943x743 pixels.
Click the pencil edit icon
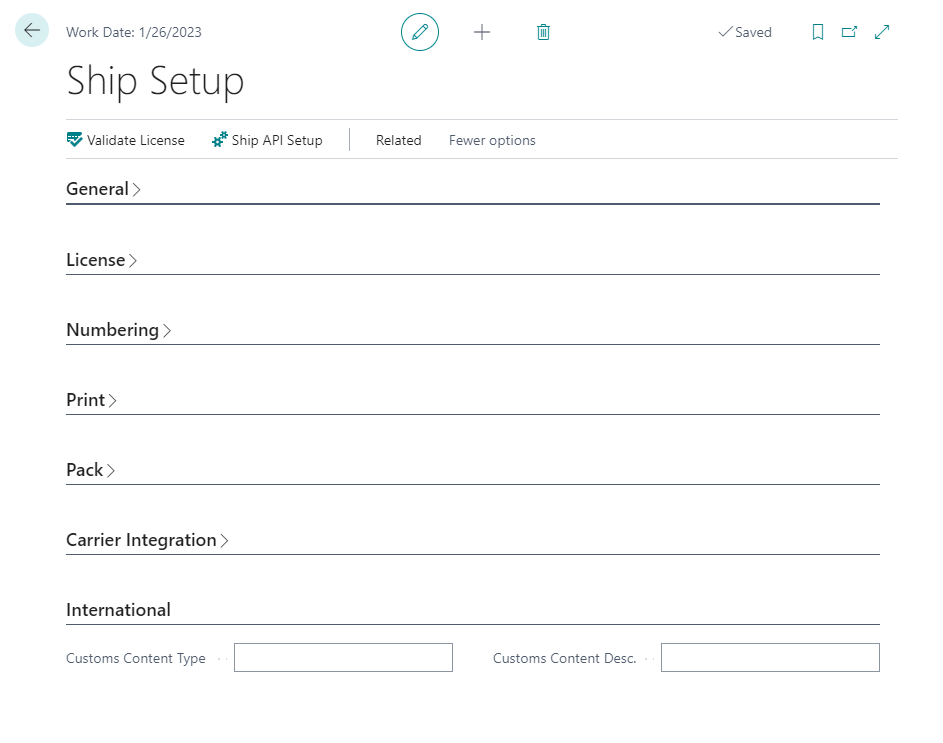(420, 32)
